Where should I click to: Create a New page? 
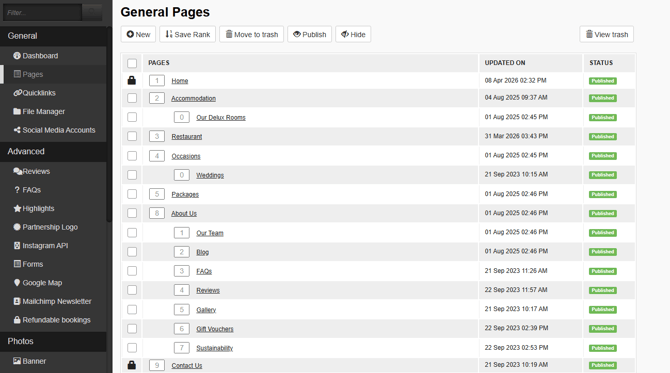138,34
